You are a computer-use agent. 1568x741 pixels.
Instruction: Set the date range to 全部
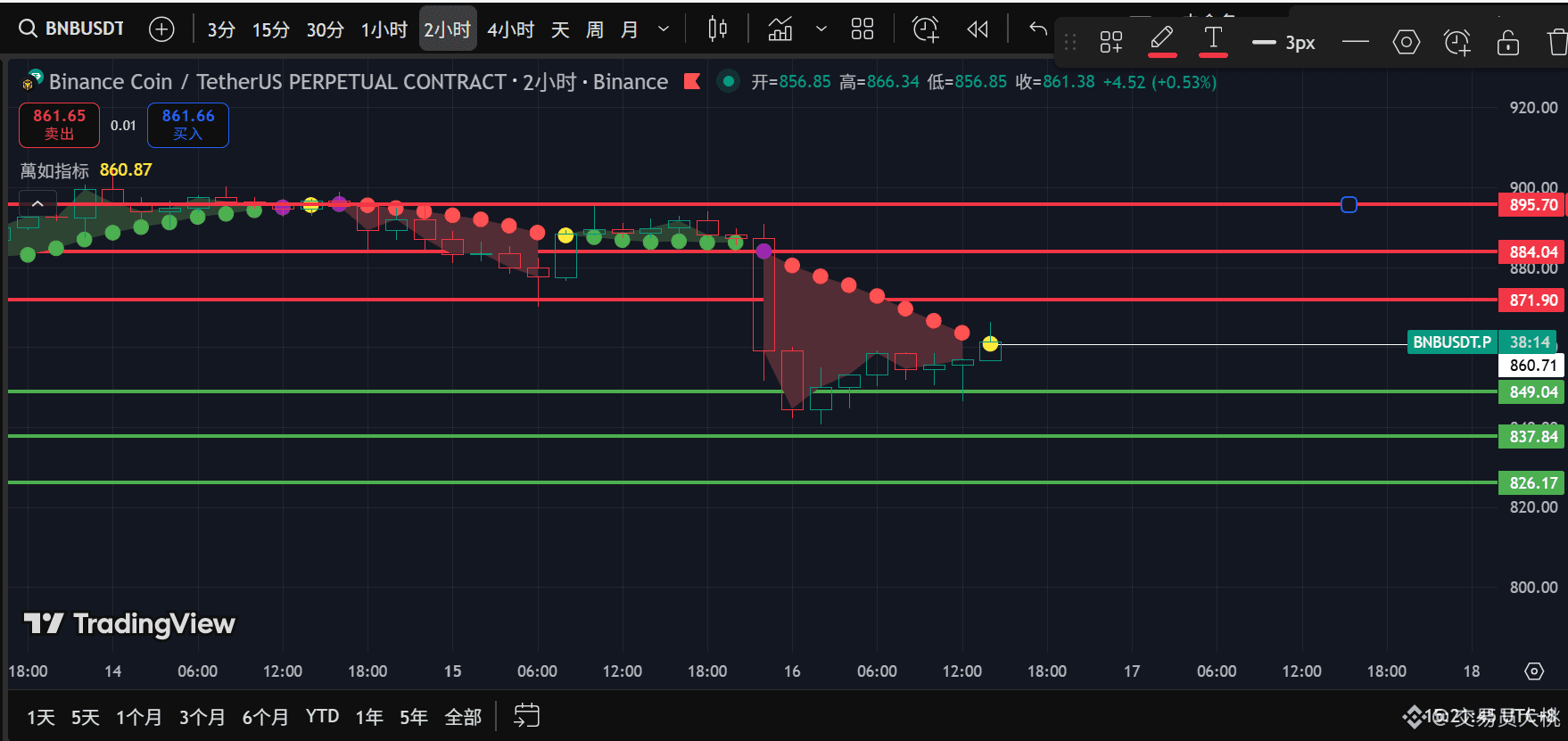(463, 717)
